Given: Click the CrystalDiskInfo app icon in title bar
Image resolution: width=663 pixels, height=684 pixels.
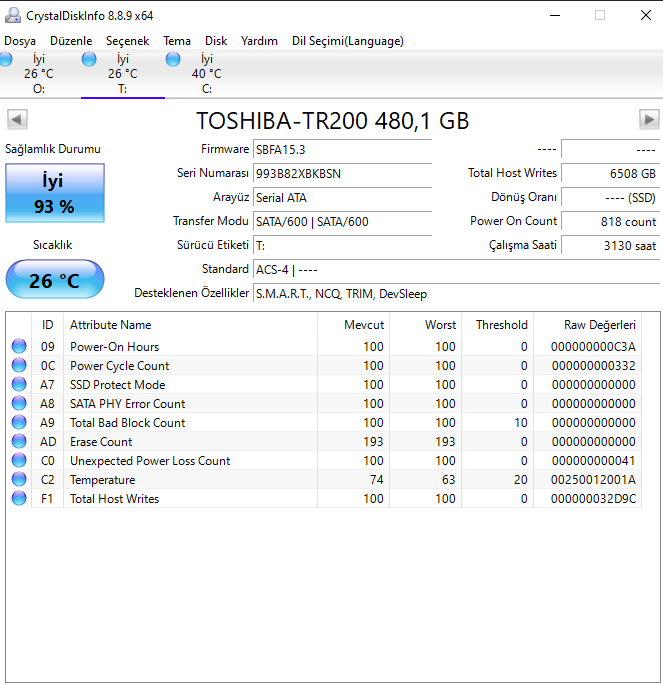Looking at the screenshot, I should pos(13,15).
